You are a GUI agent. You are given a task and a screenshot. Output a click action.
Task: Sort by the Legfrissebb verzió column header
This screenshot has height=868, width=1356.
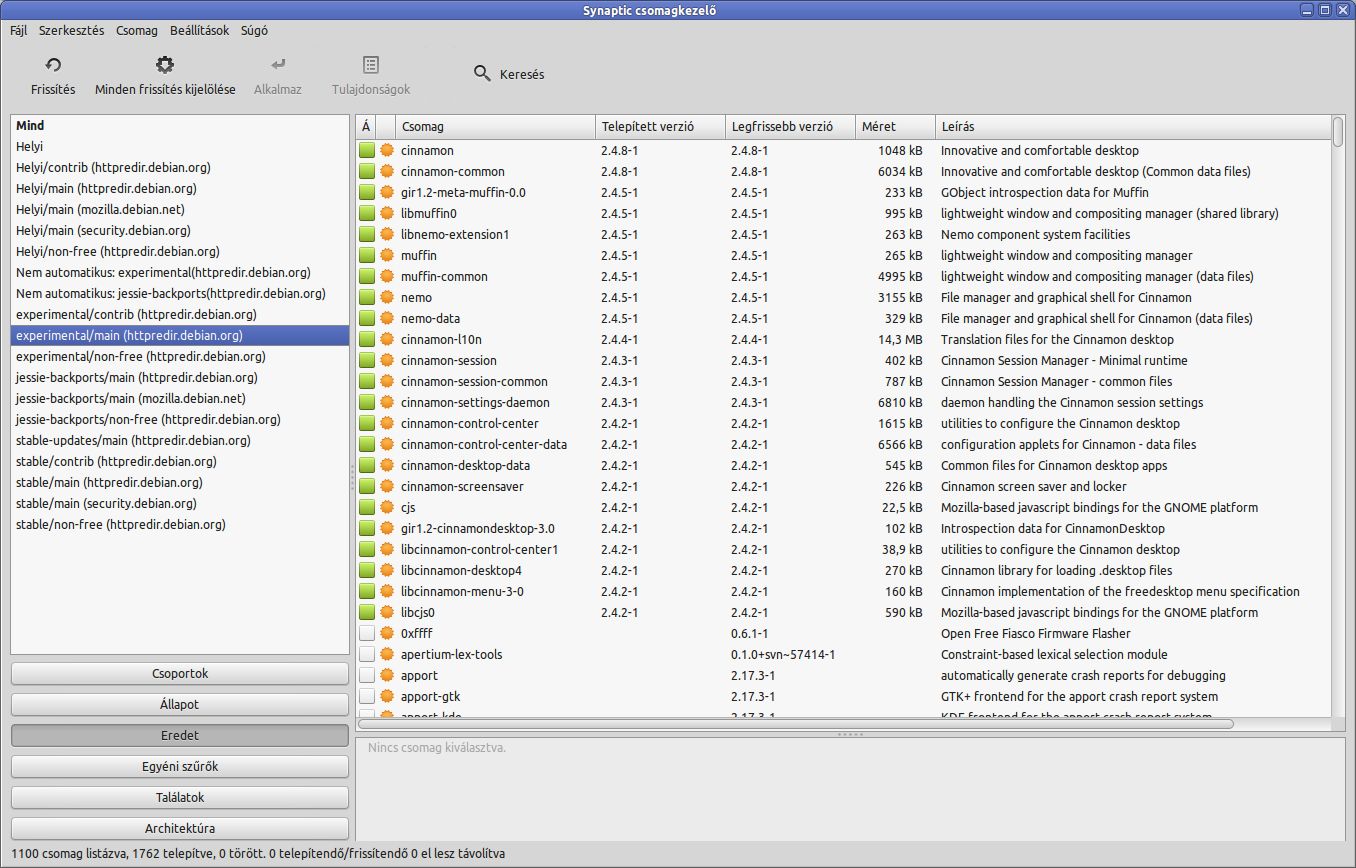tap(791, 127)
